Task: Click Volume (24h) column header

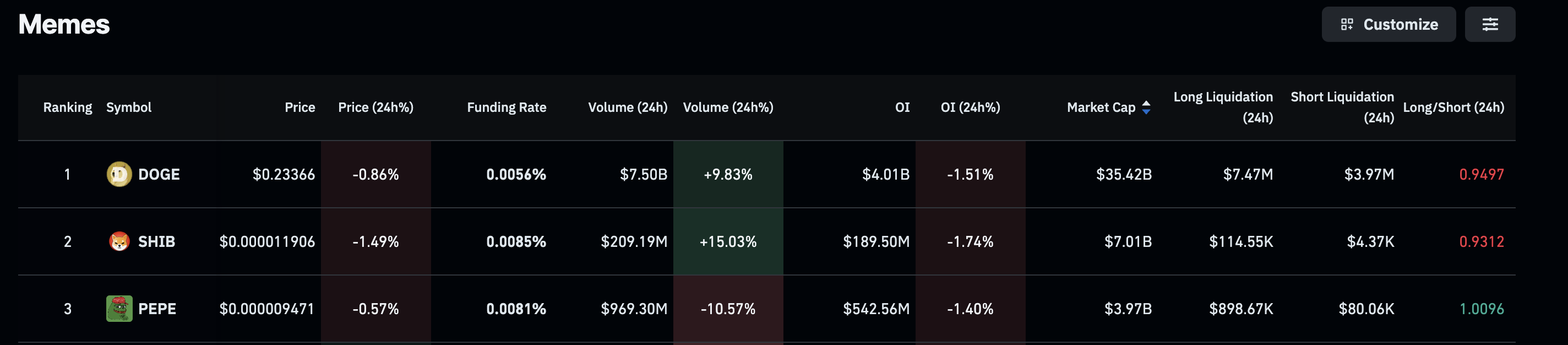Action: click(628, 107)
